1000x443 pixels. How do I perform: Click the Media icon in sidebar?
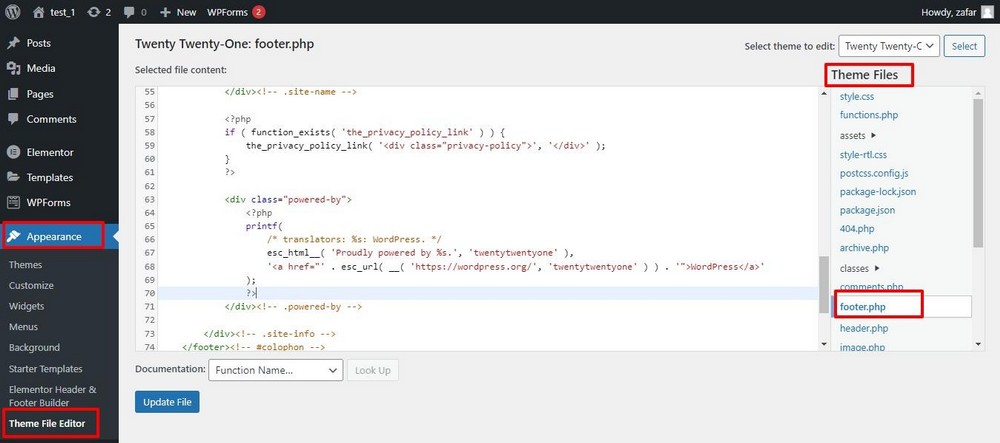14,68
